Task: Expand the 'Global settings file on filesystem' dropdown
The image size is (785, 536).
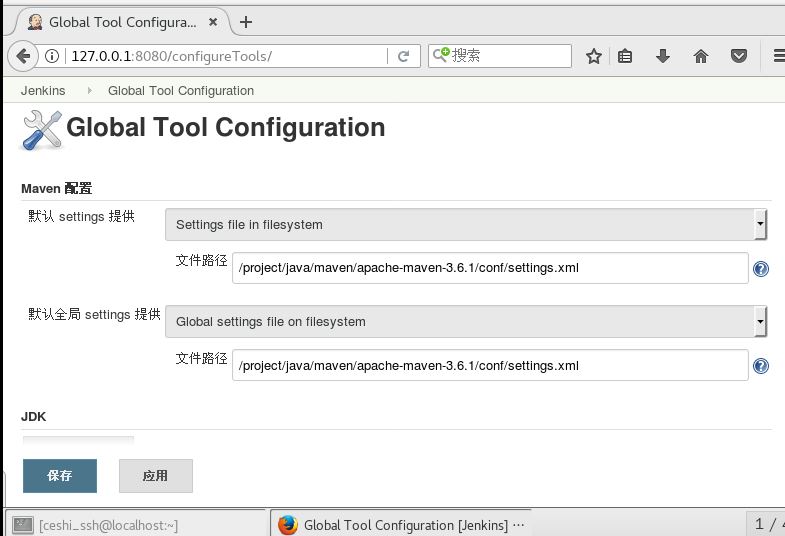Action: (x=465, y=322)
